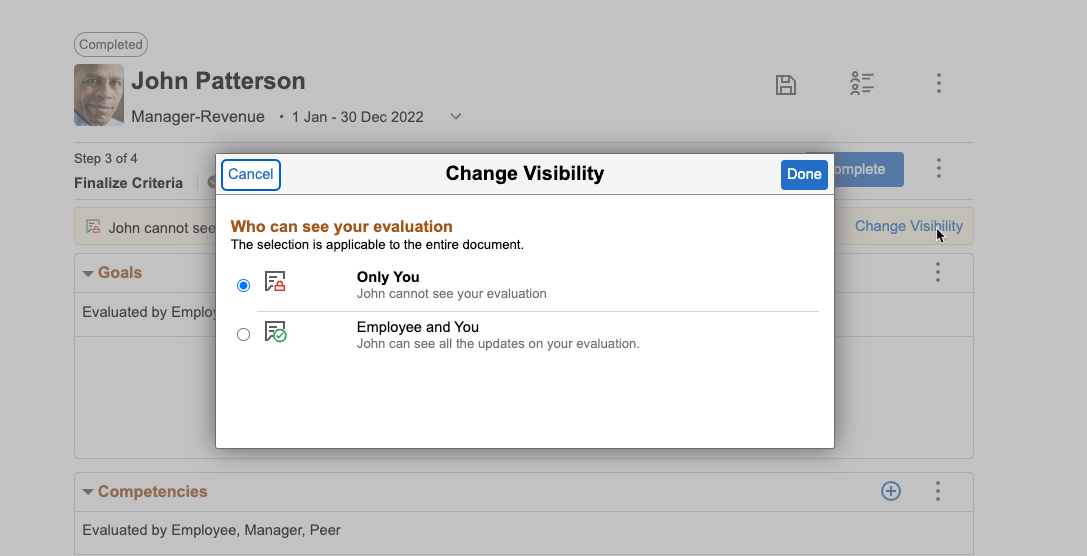Click the checkmark evaluation icon for Employee and You
The width and height of the screenshot is (1087, 556).
[x=275, y=332]
